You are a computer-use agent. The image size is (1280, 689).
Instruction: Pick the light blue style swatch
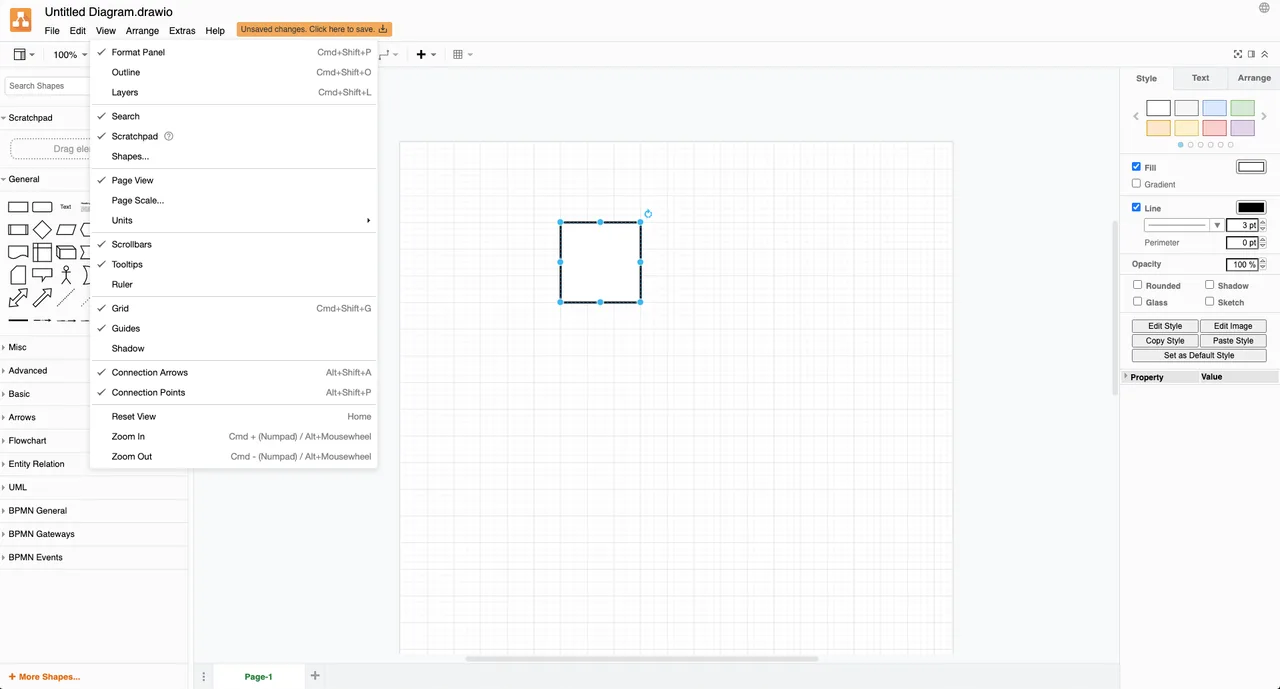pyautogui.click(x=1214, y=108)
